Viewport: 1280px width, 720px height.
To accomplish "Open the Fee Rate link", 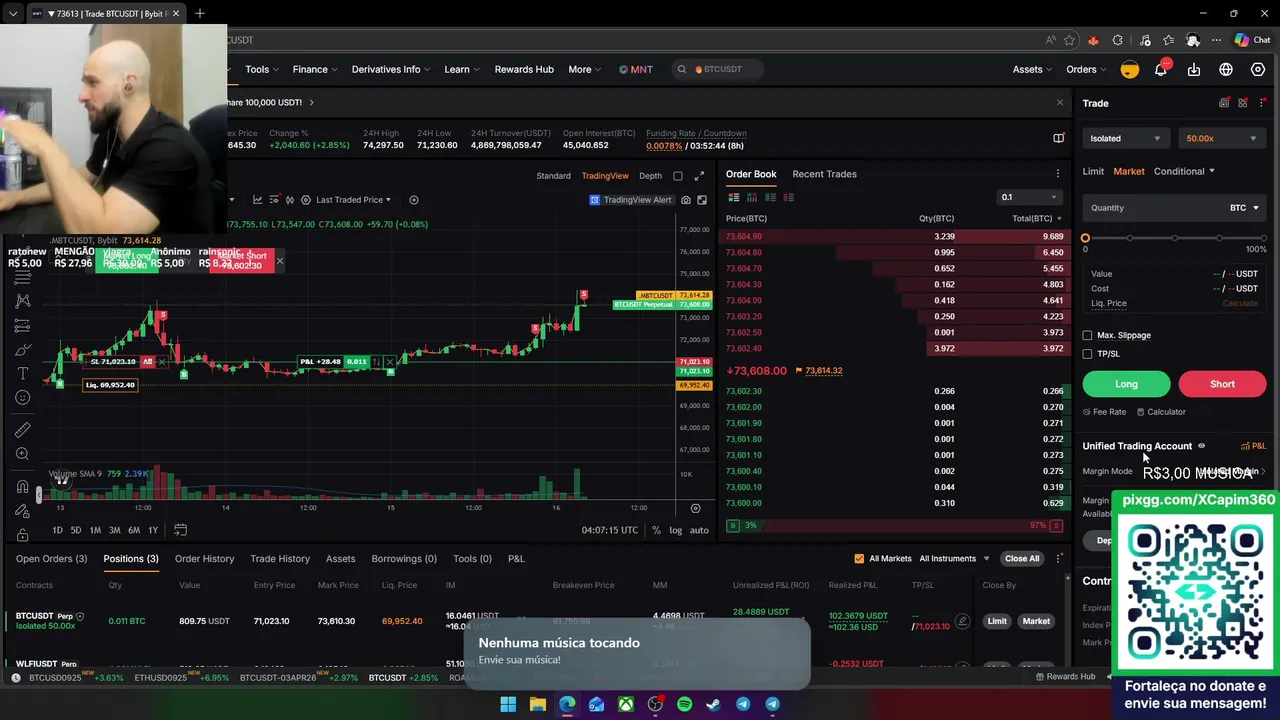I will click(1104, 412).
